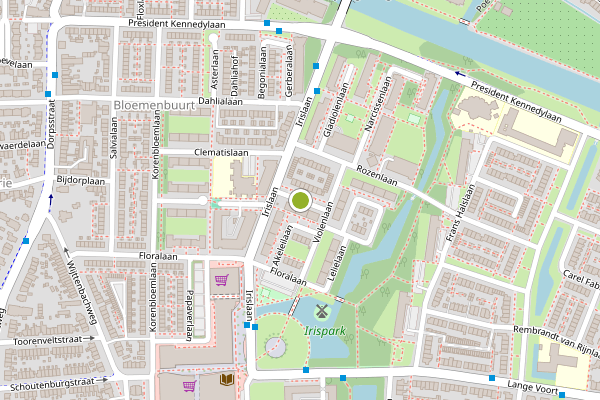
Task: Select the shopping cart icon beside the book icon
Action: (x=189, y=385)
